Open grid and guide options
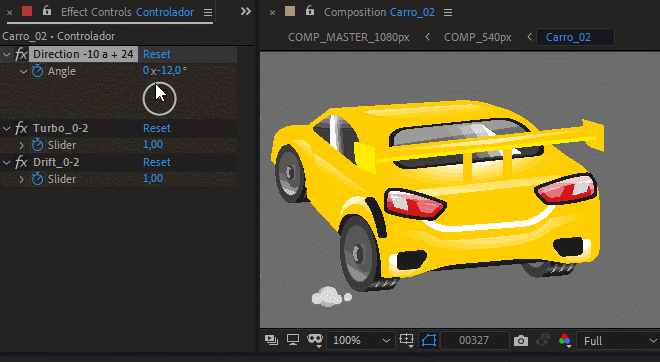Screen dimensions: 660x362 point(407,340)
